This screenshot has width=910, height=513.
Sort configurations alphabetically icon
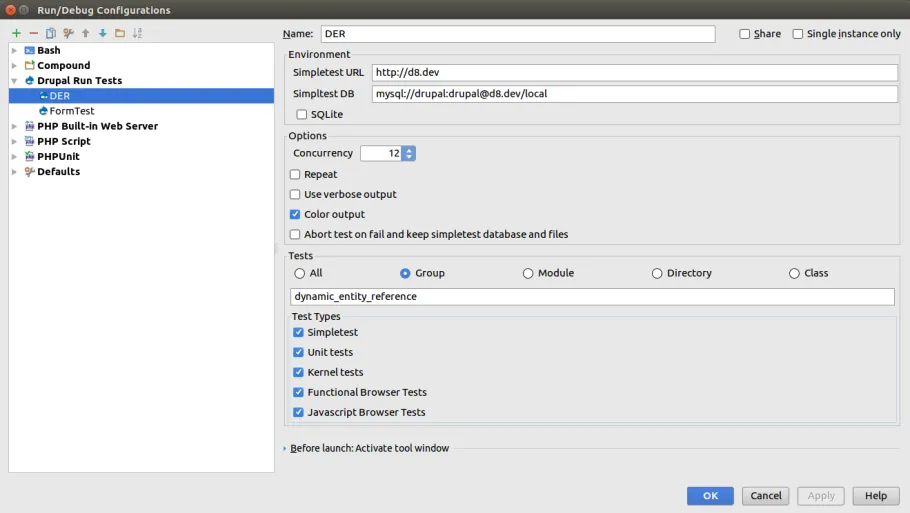137,33
